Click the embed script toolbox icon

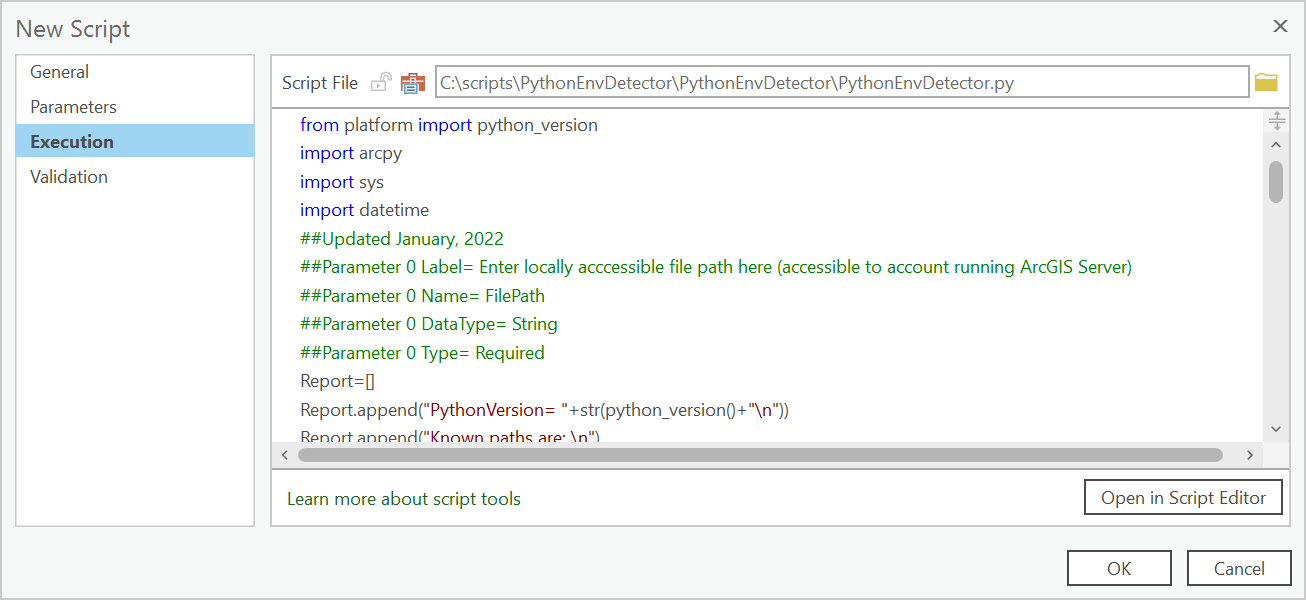[413, 83]
